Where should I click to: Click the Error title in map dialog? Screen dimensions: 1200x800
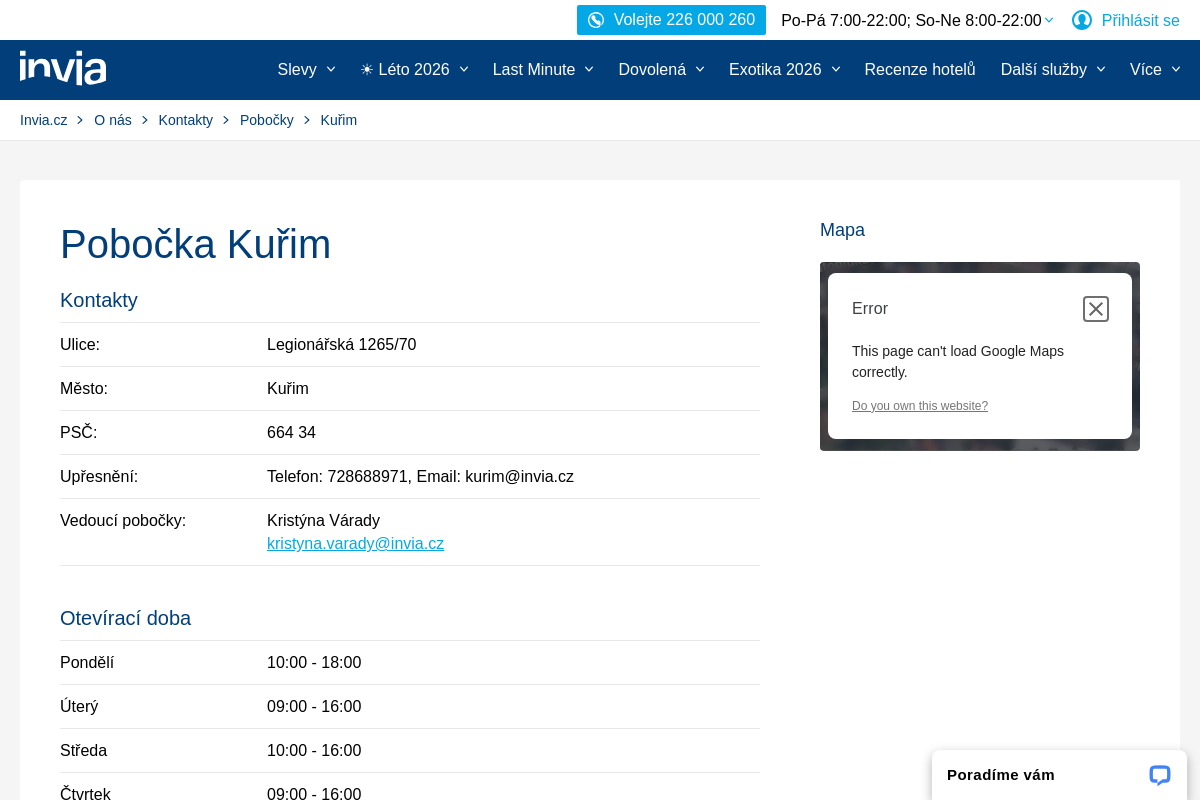click(870, 309)
